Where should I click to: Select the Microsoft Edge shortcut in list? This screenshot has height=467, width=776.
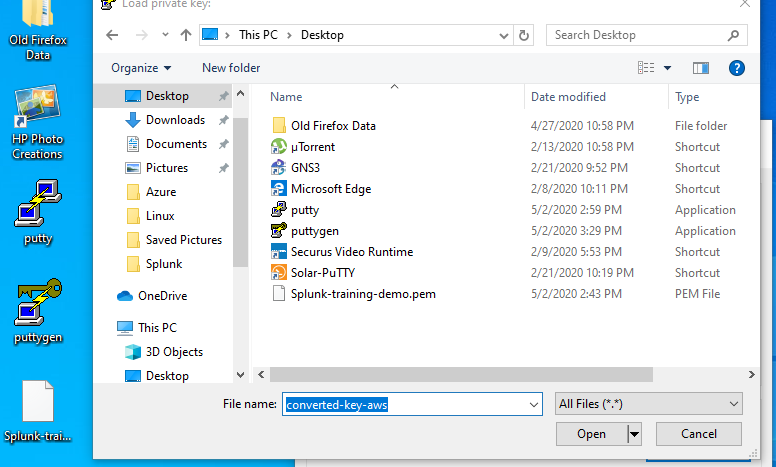(x=331, y=189)
